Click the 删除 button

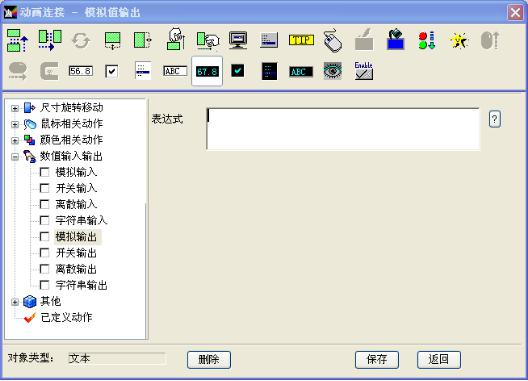209,360
